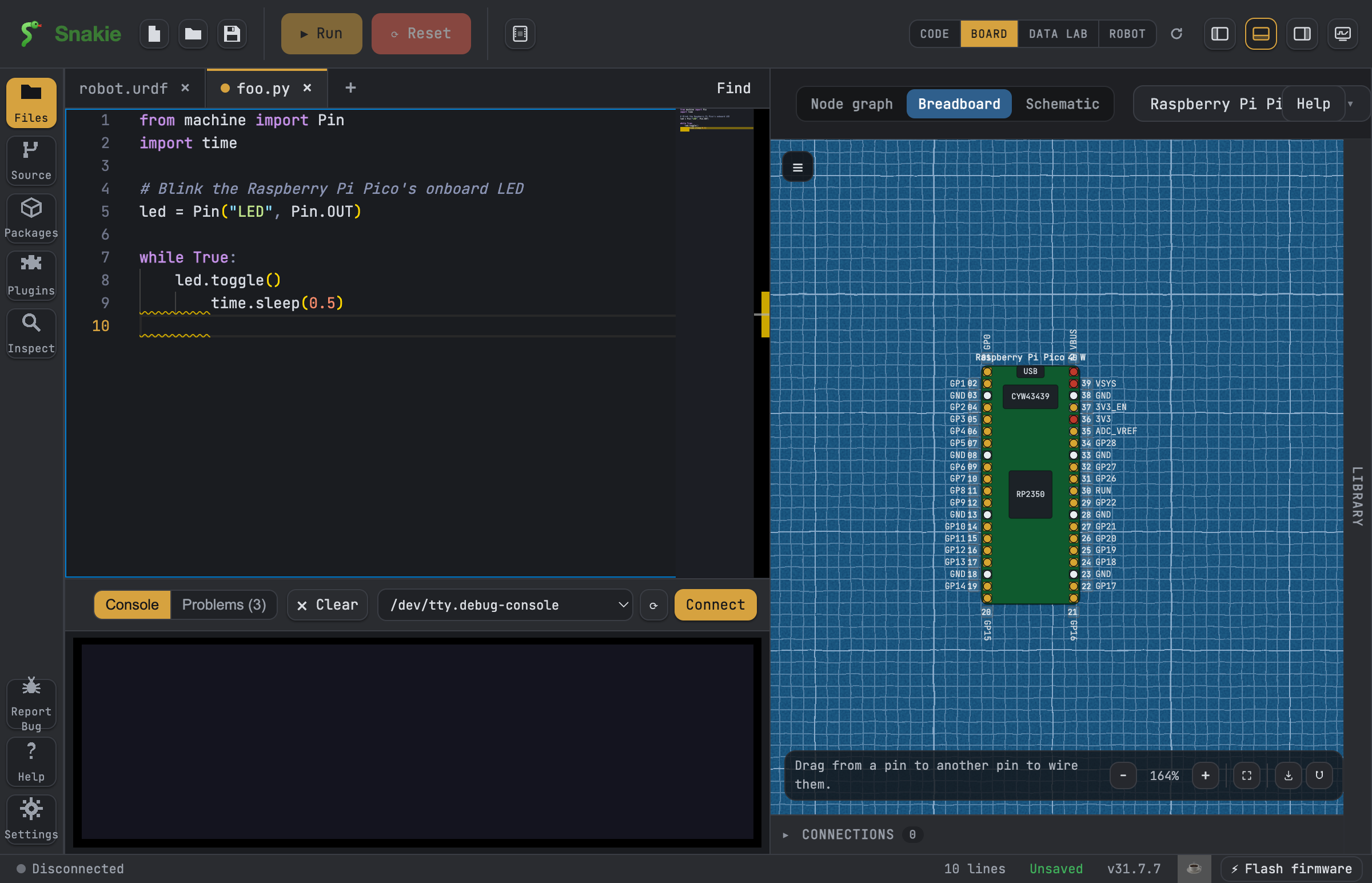Close the robot.urdf tab
Screen dimensions: 1372x883
coord(185,87)
